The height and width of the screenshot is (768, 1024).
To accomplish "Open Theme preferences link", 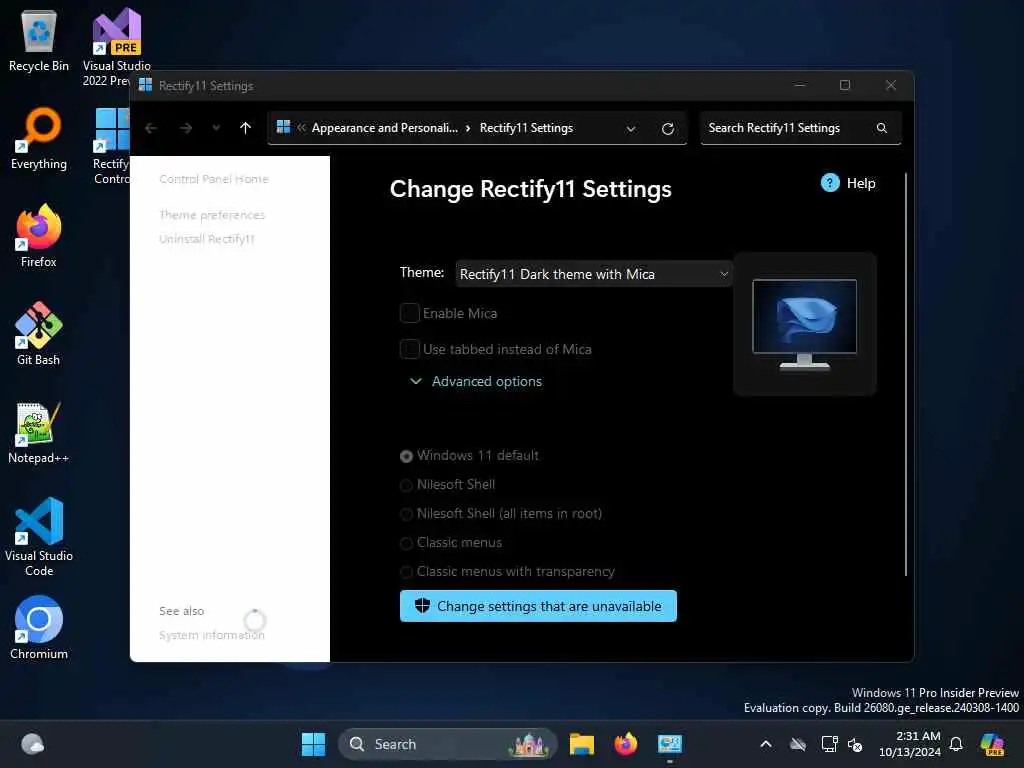I will tap(212, 215).
